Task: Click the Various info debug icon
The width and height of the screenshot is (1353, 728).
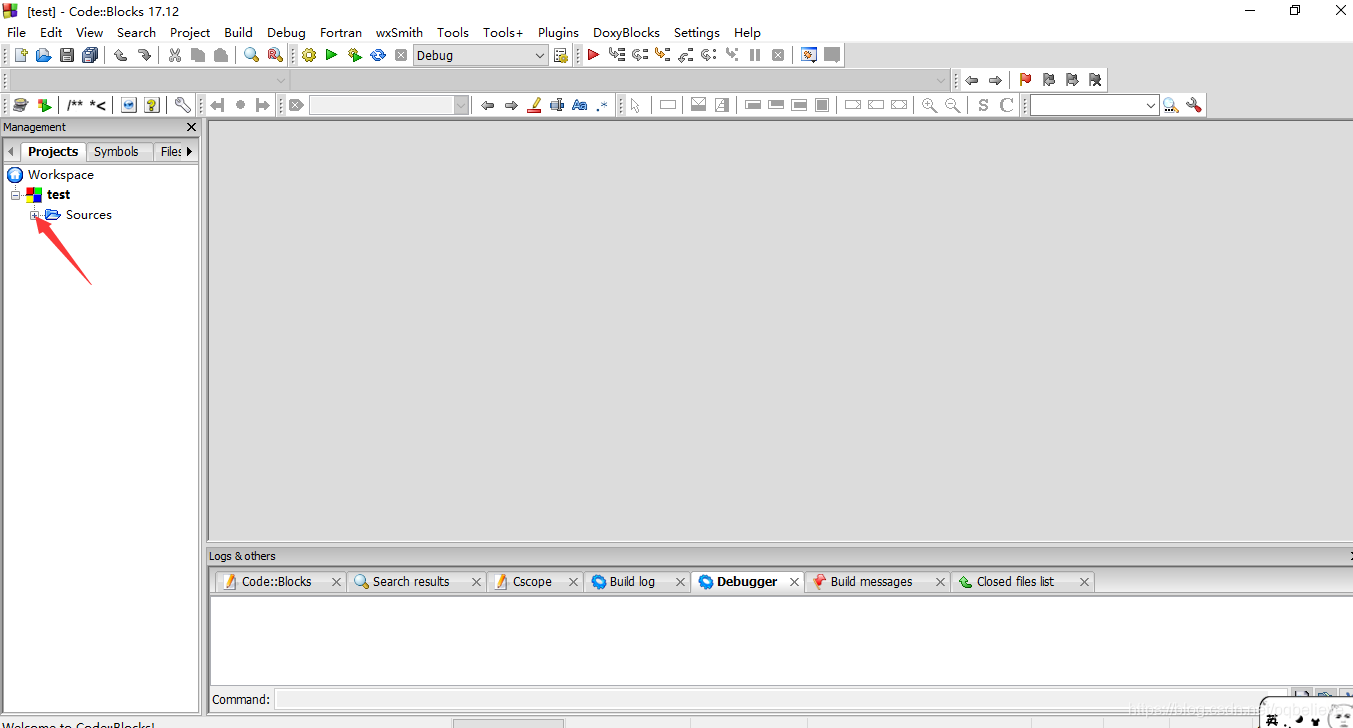Action: 832,56
